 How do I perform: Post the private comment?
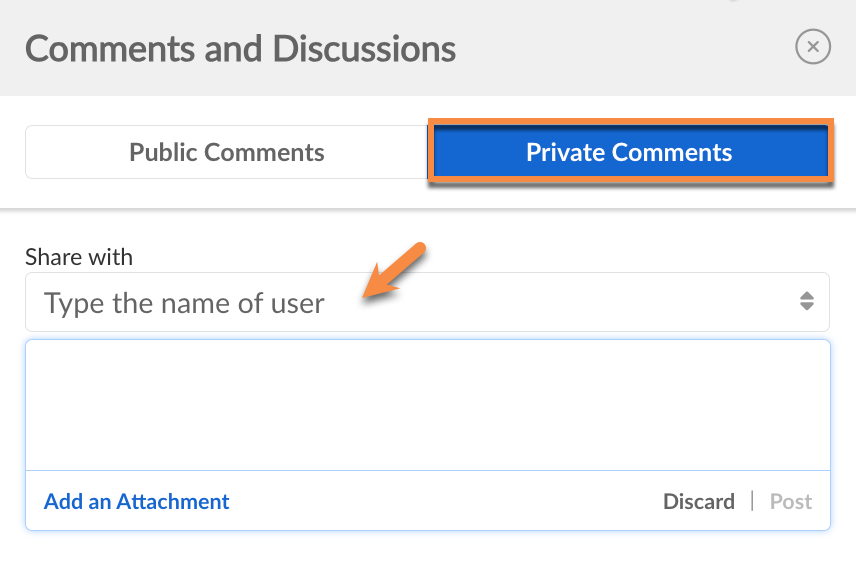791,501
